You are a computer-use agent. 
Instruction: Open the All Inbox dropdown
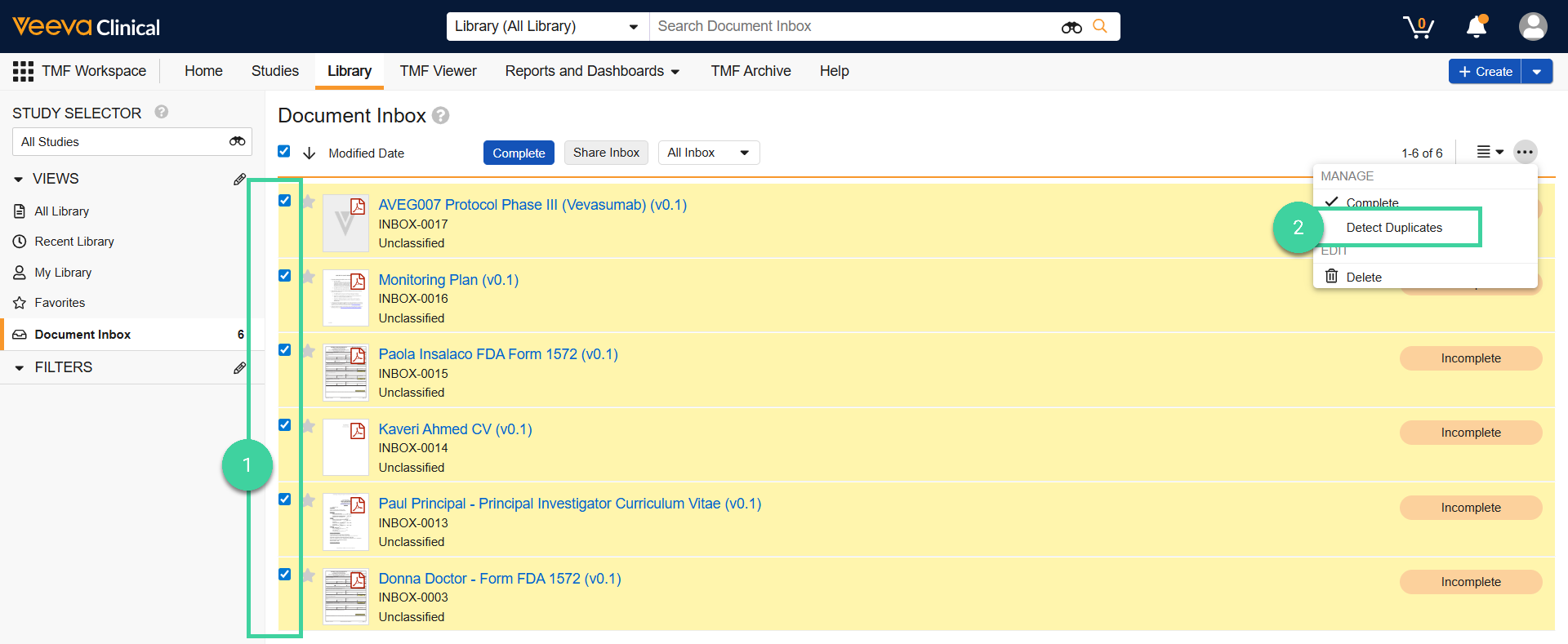coord(708,153)
